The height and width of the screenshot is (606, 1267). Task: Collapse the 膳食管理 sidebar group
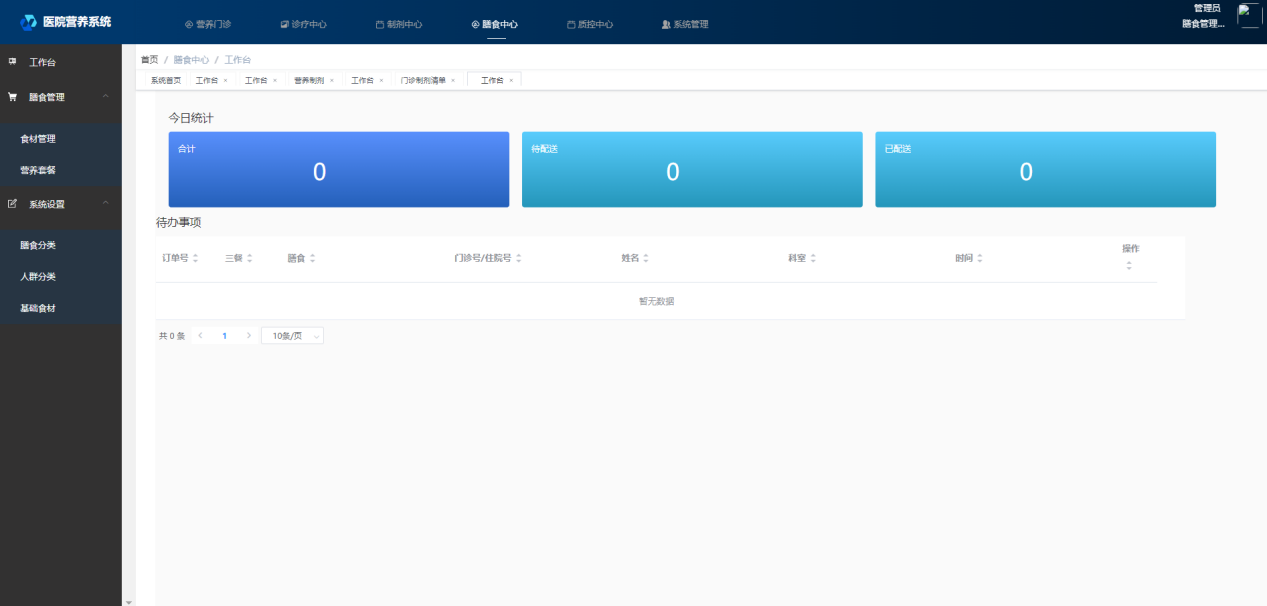coord(106,97)
